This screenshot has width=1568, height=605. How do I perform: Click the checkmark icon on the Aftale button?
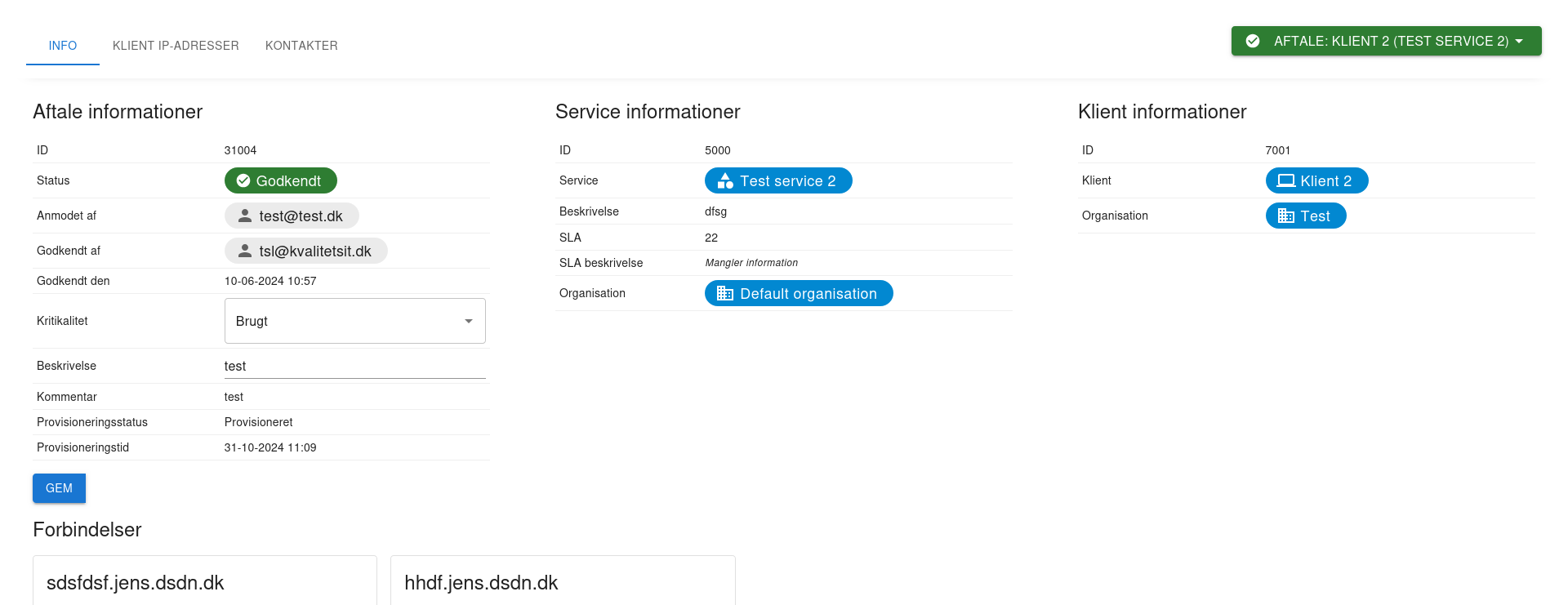coord(1253,41)
